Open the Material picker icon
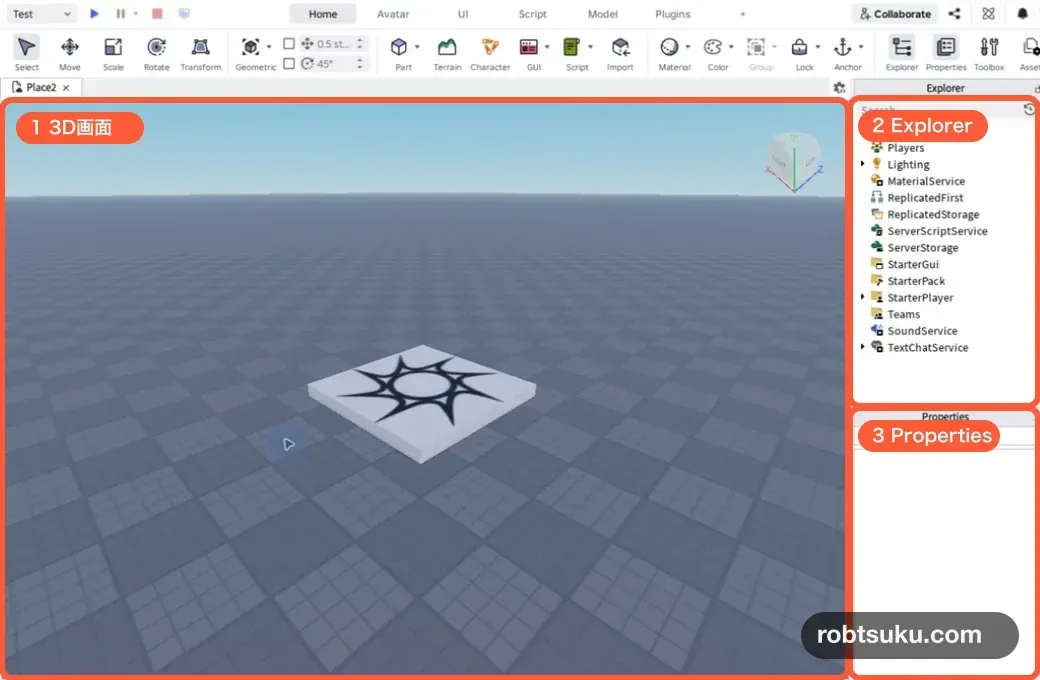The width and height of the screenshot is (1040, 680). [x=669, y=47]
